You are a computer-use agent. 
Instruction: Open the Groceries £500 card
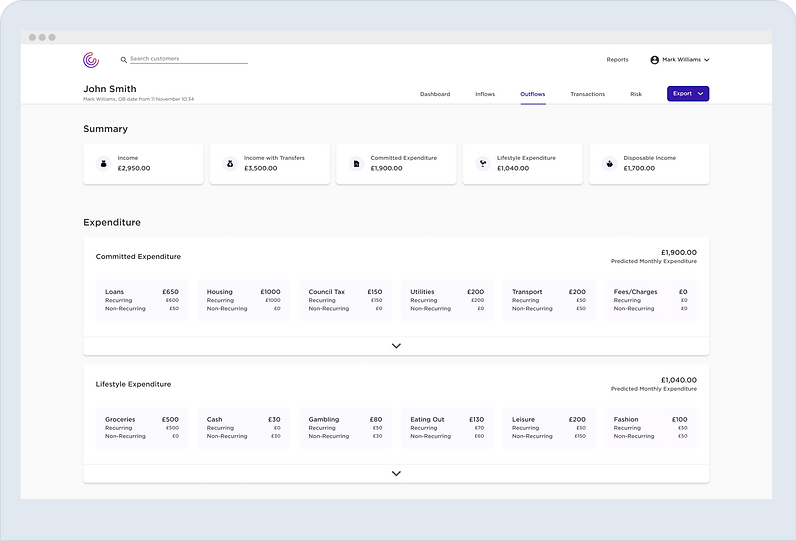click(142, 428)
